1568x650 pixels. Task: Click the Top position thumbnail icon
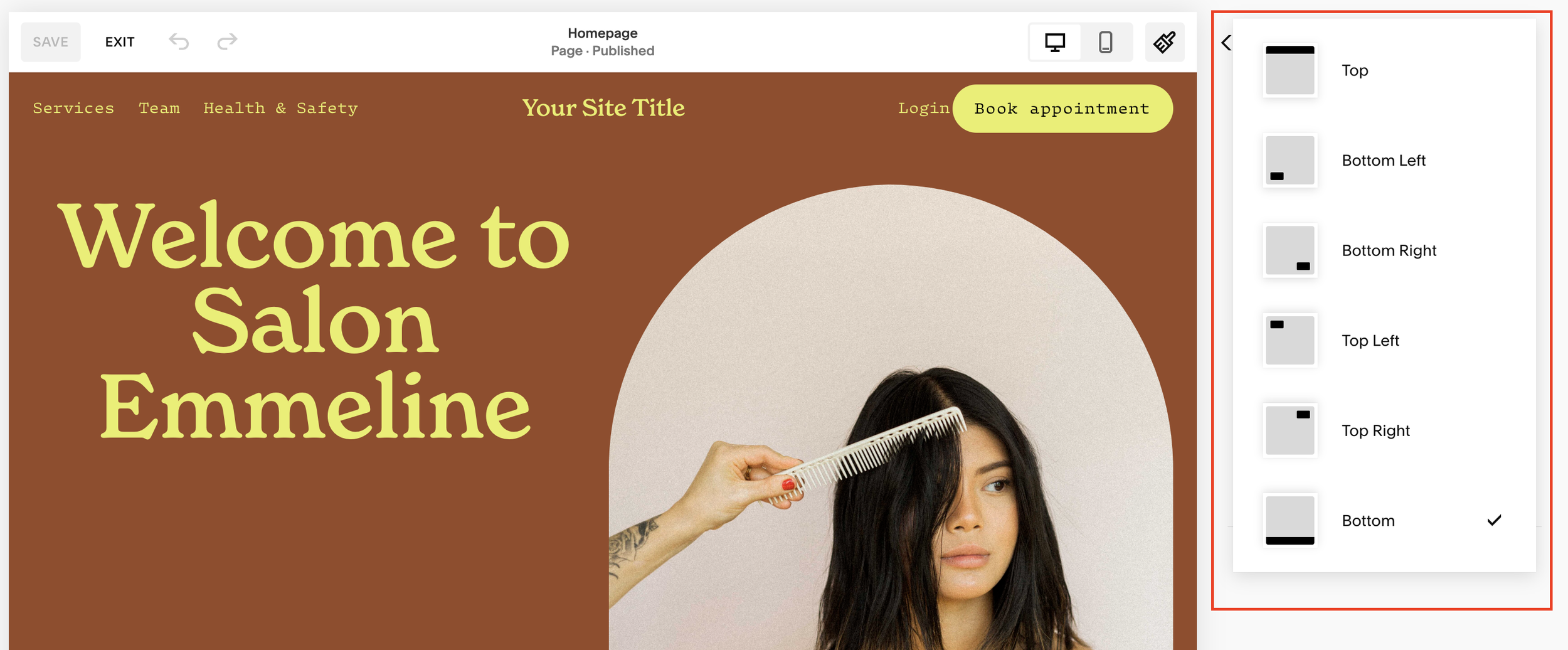pyautogui.click(x=1290, y=70)
